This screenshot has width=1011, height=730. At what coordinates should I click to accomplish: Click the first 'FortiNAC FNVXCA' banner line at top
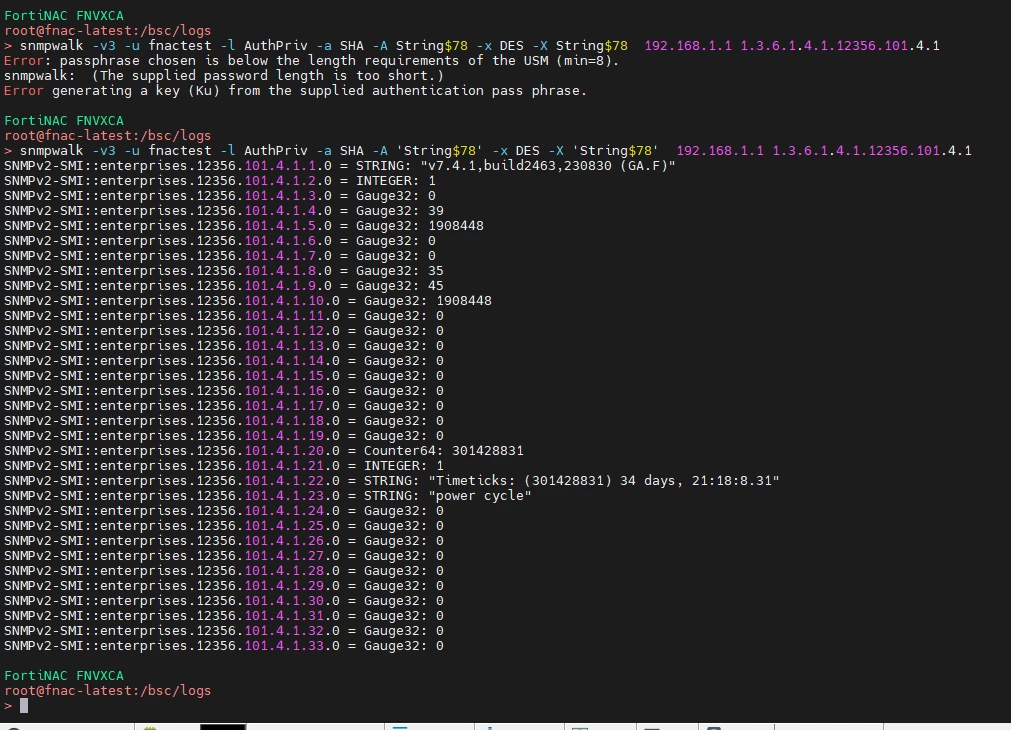[x=64, y=15]
